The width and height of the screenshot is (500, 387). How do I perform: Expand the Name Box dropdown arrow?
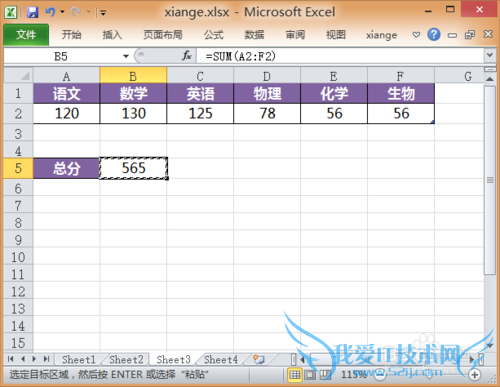tap(126, 56)
